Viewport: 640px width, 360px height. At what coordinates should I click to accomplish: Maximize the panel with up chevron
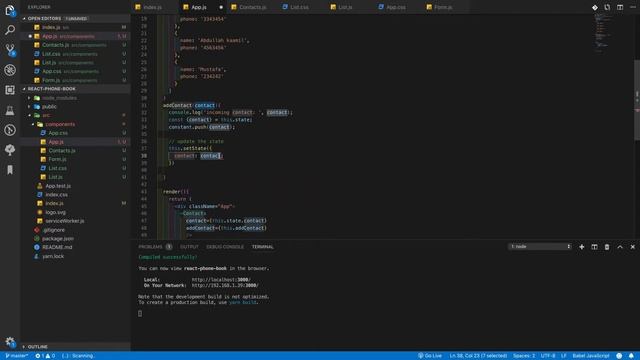pyautogui.click(x=620, y=247)
